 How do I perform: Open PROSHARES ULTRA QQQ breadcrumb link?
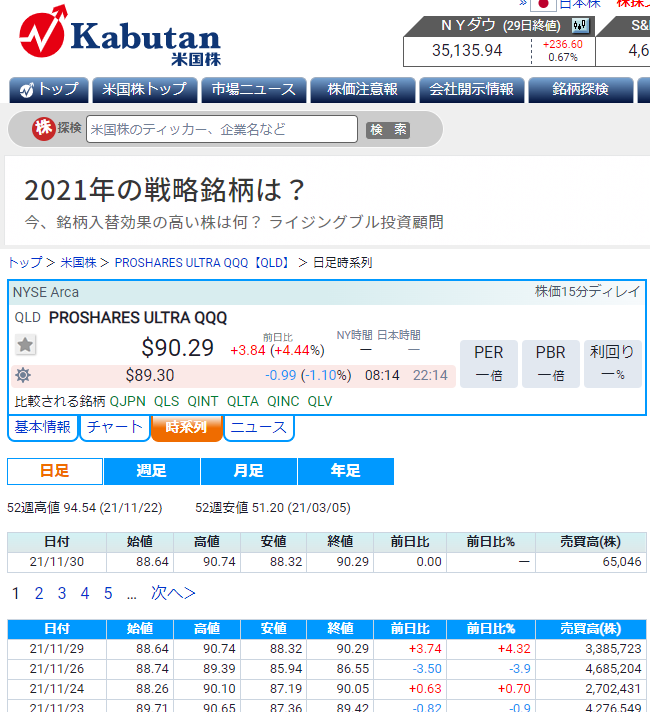click(203, 262)
